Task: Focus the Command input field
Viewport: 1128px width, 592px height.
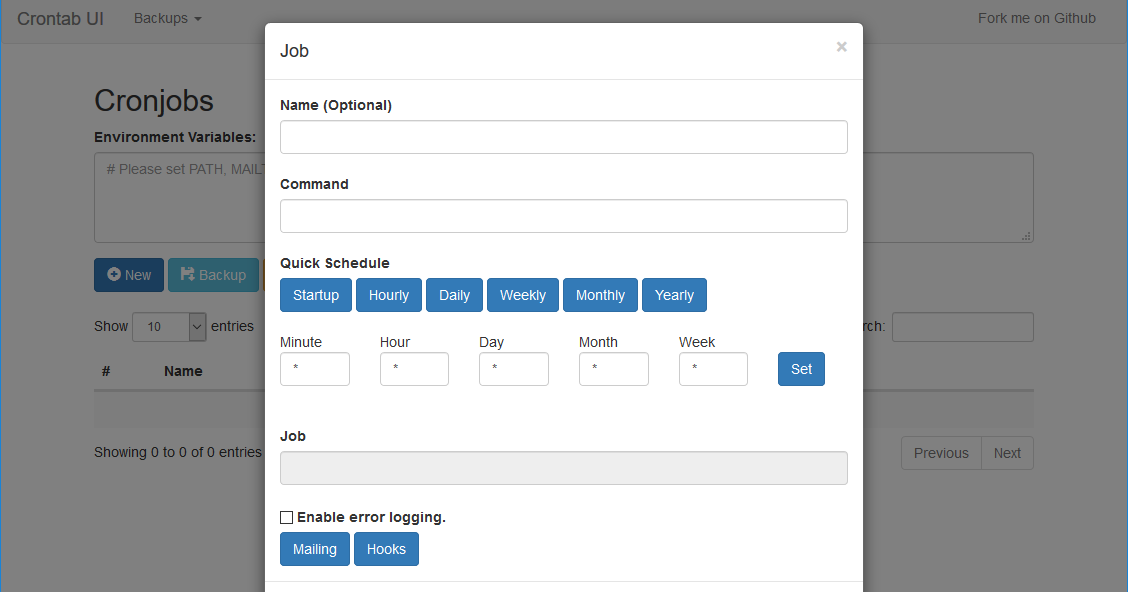Action: [563, 216]
